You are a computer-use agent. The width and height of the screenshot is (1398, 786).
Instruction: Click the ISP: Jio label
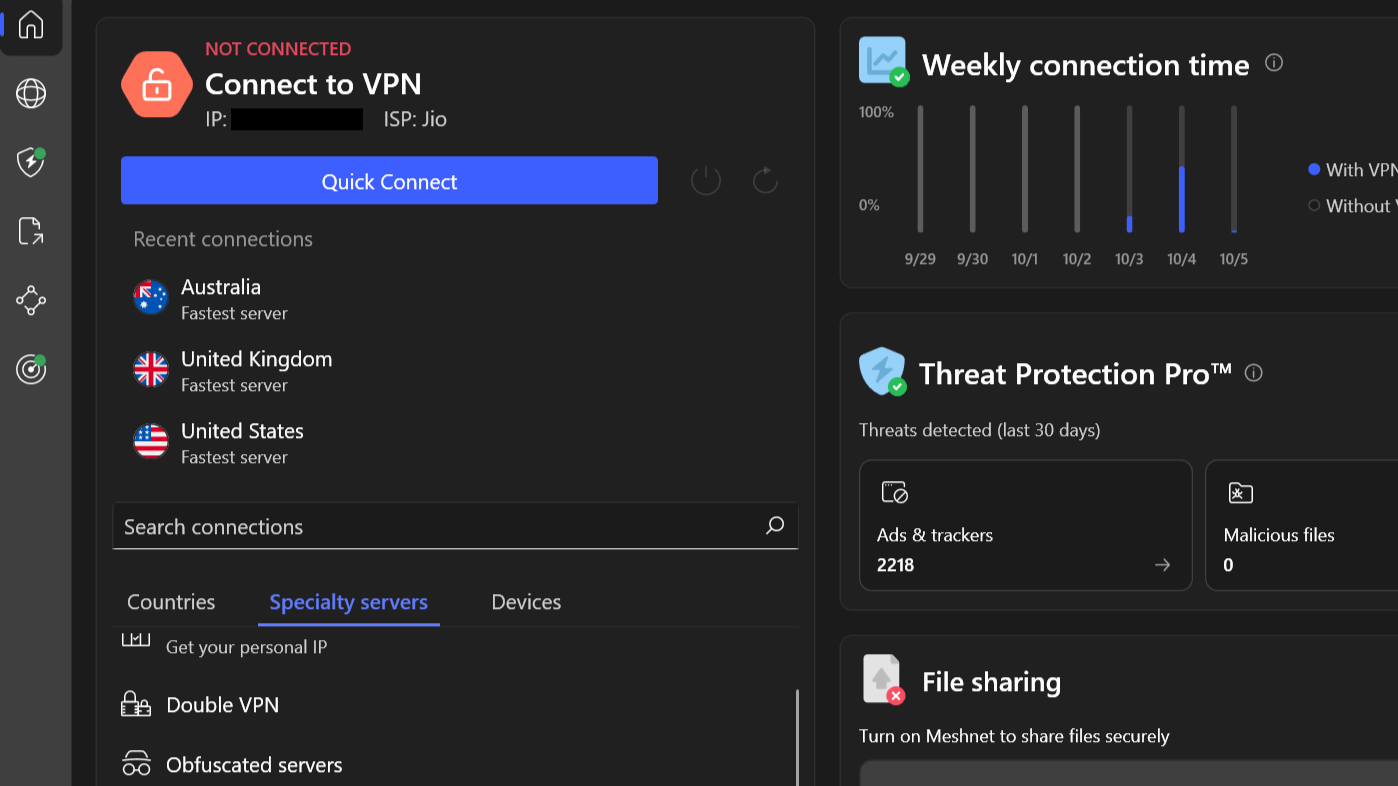click(415, 120)
